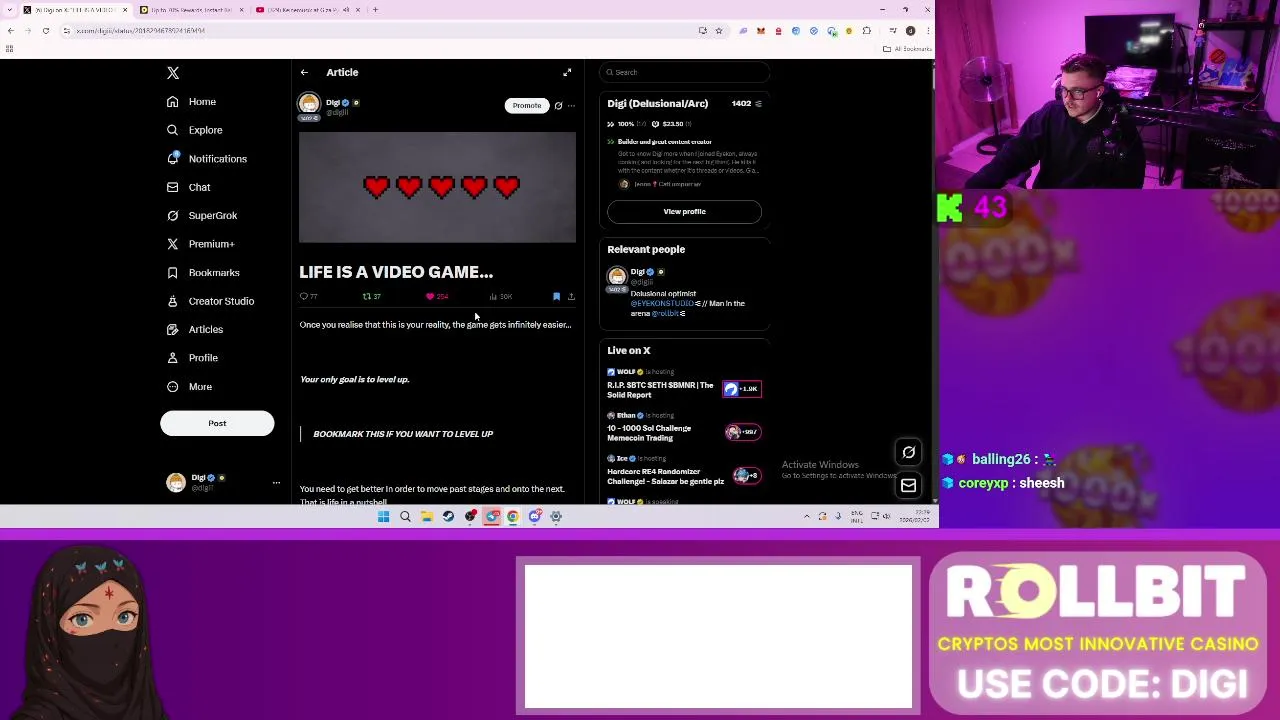Image resolution: width=1280 pixels, height=720 pixels.
Task: Click the X search field
Action: point(685,72)
